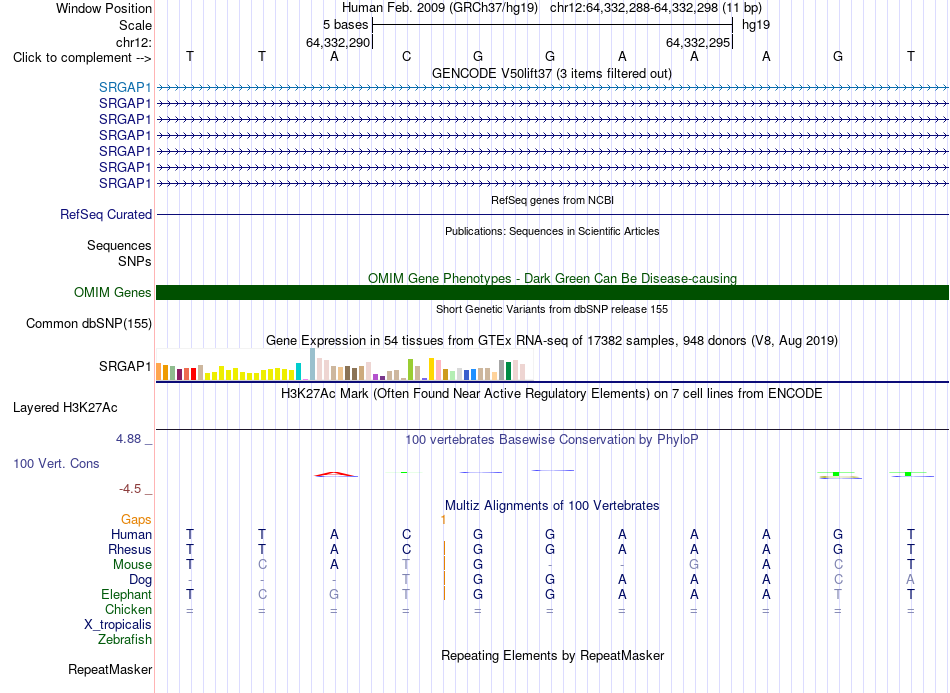Click '100 vertebrates Basewise Conservation by PhyloP' title
950x693 pixels.
click(552, 440)
